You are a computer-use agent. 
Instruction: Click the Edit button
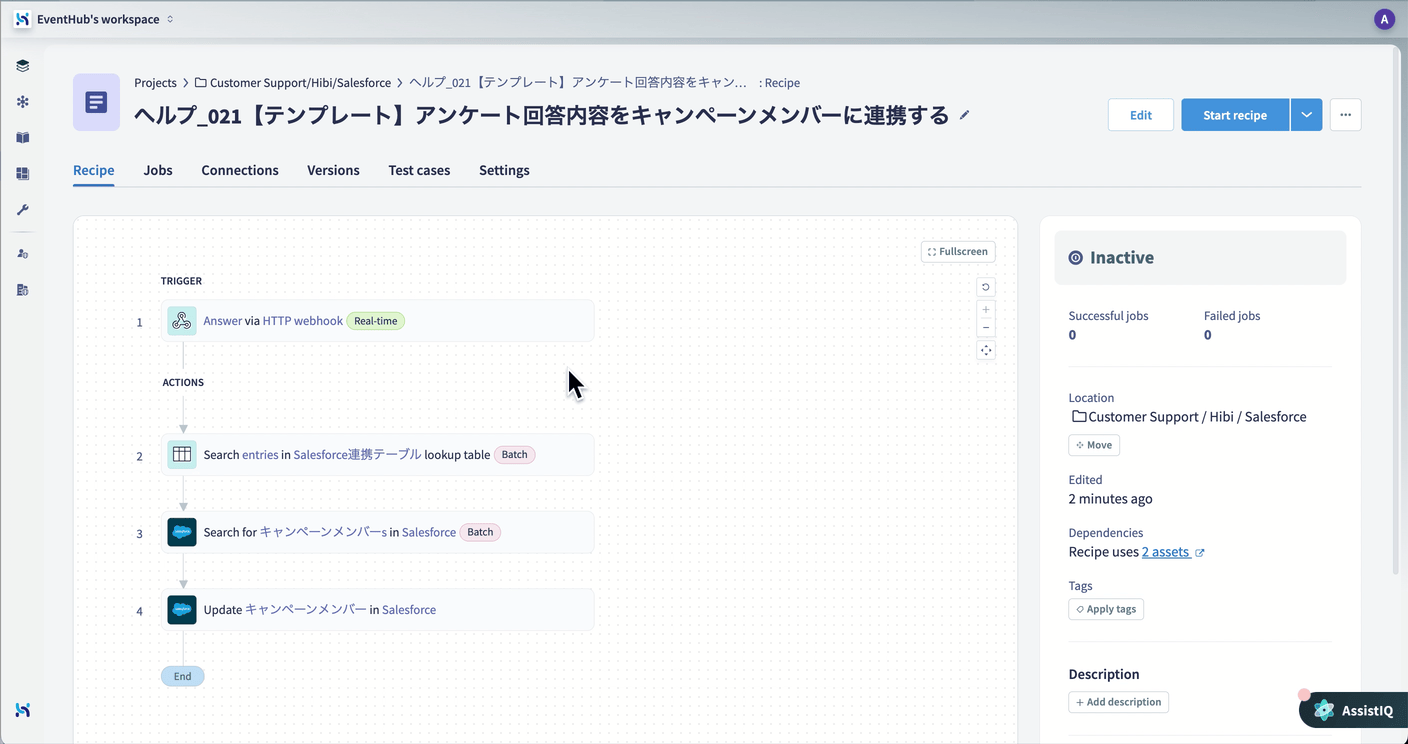[1141, 115]
